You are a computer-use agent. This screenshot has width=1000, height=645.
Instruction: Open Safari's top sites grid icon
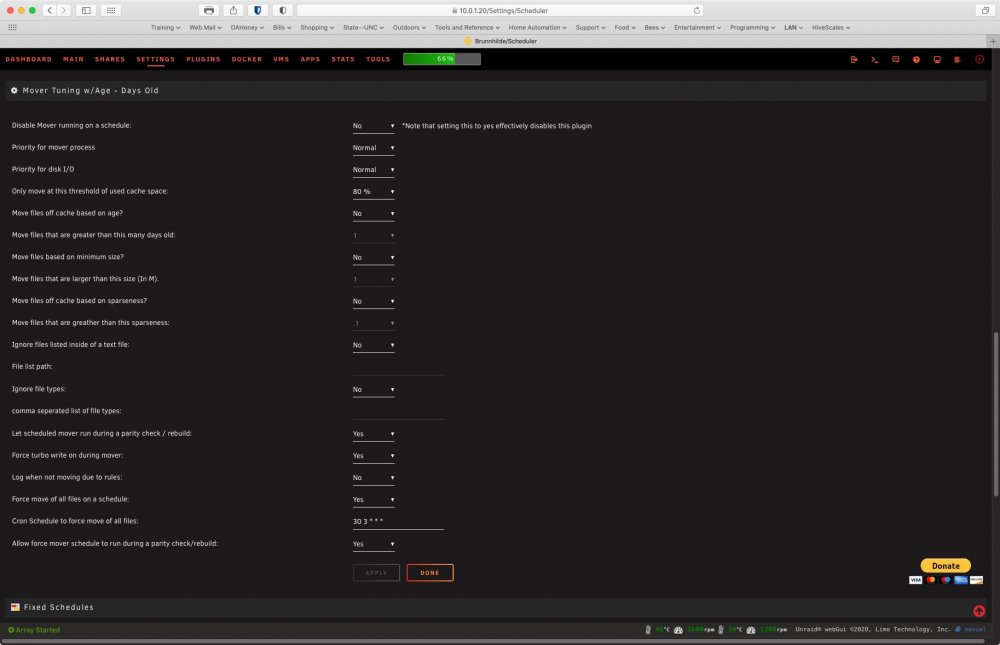tap(110, 10)
